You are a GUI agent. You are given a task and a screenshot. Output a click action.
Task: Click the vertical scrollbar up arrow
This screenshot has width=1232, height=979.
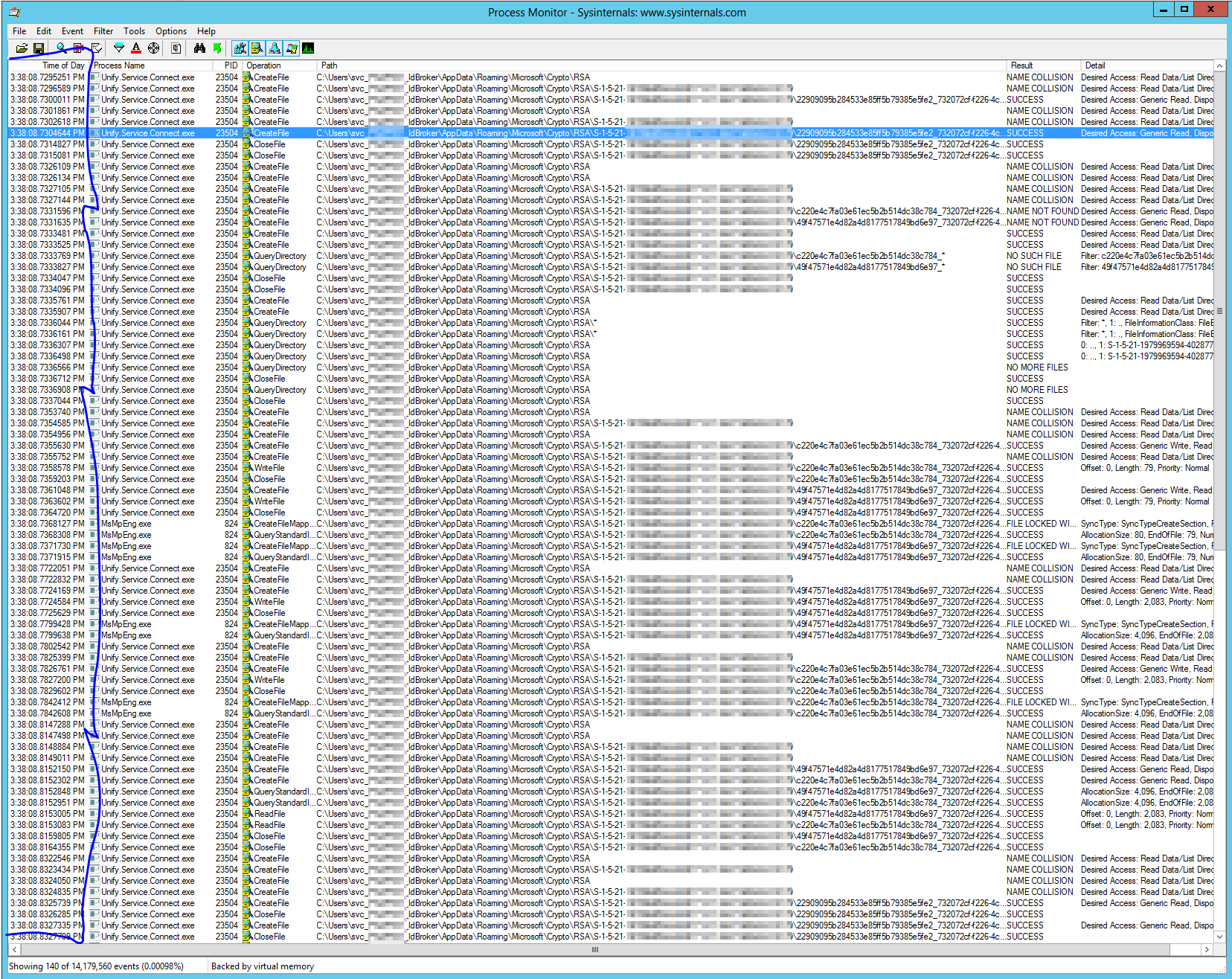click(x=1219, y=66)
